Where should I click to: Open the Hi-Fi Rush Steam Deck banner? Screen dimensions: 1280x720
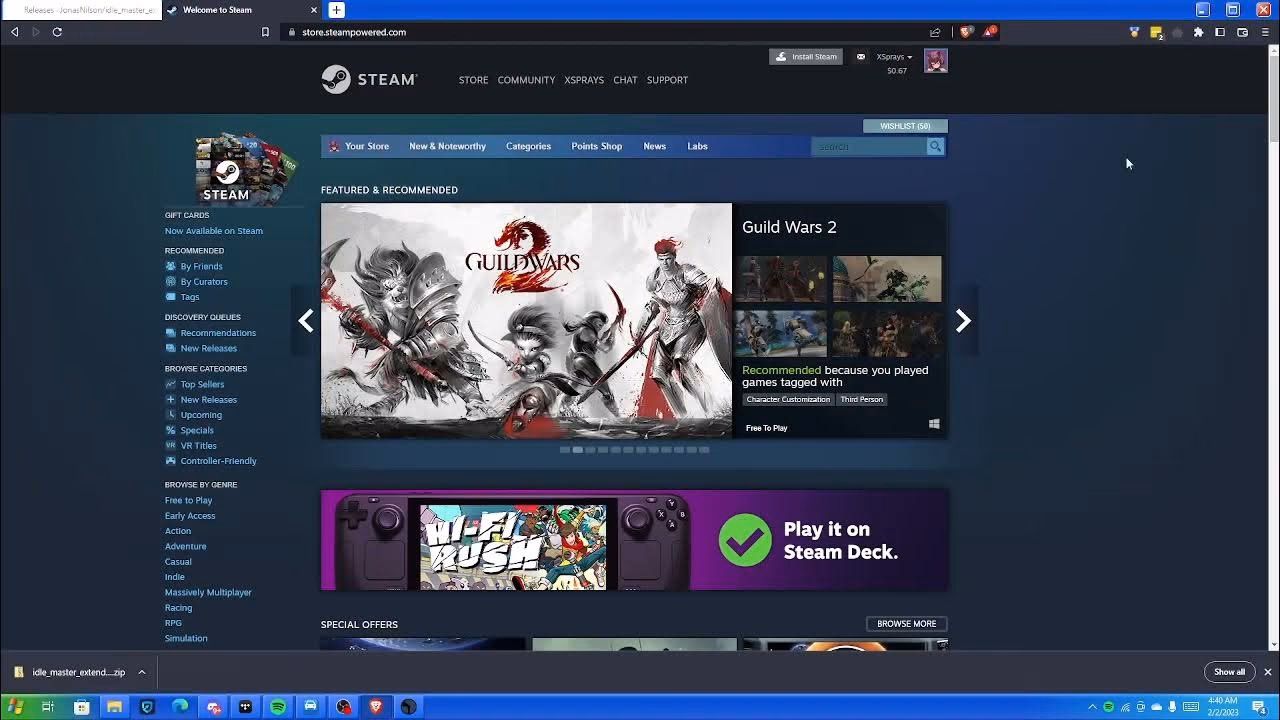tap(634, 540)
